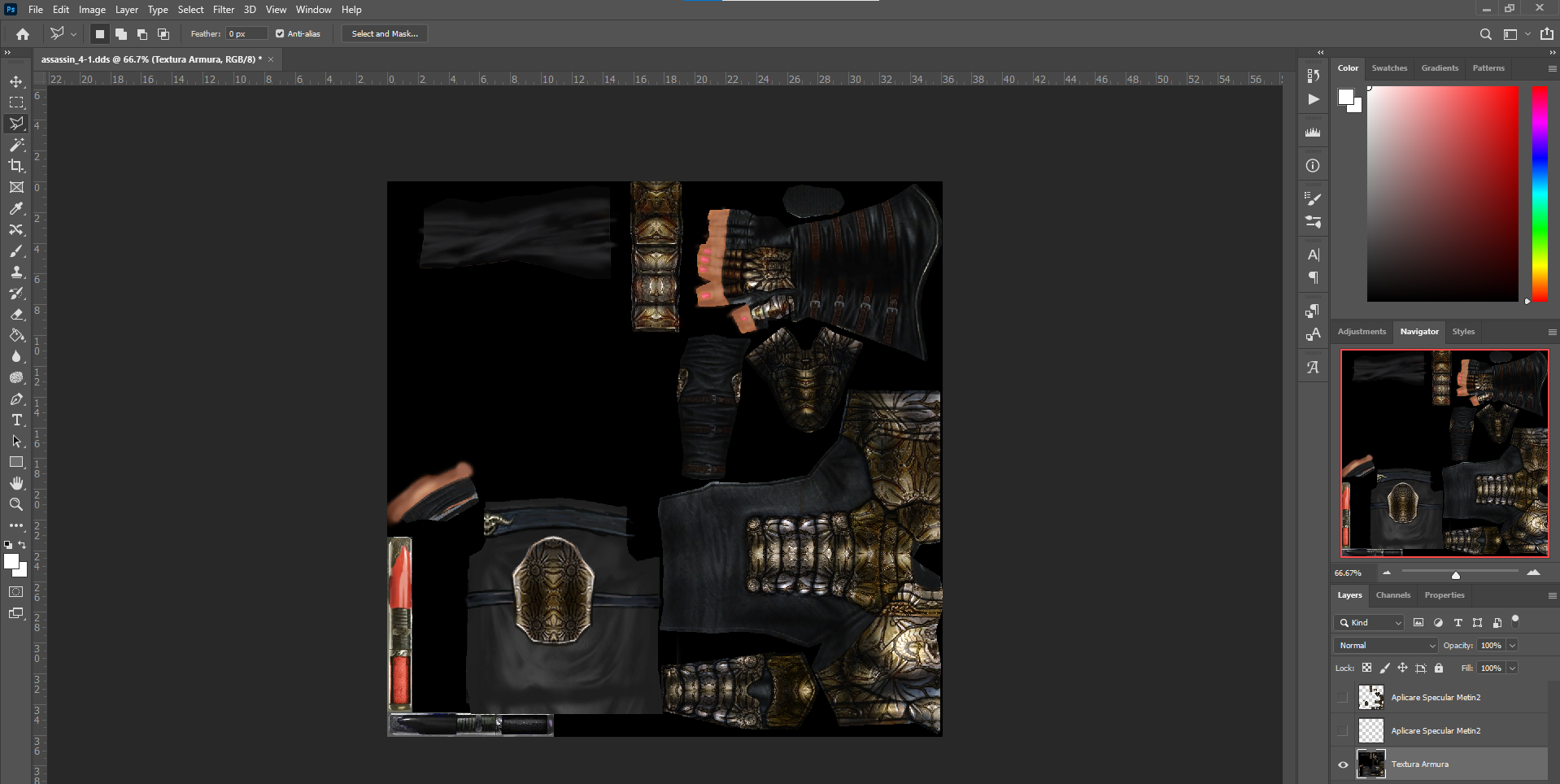
Task: Select the Polygonal Lasso tool in the toolbox
Action: tap(16, 124)
